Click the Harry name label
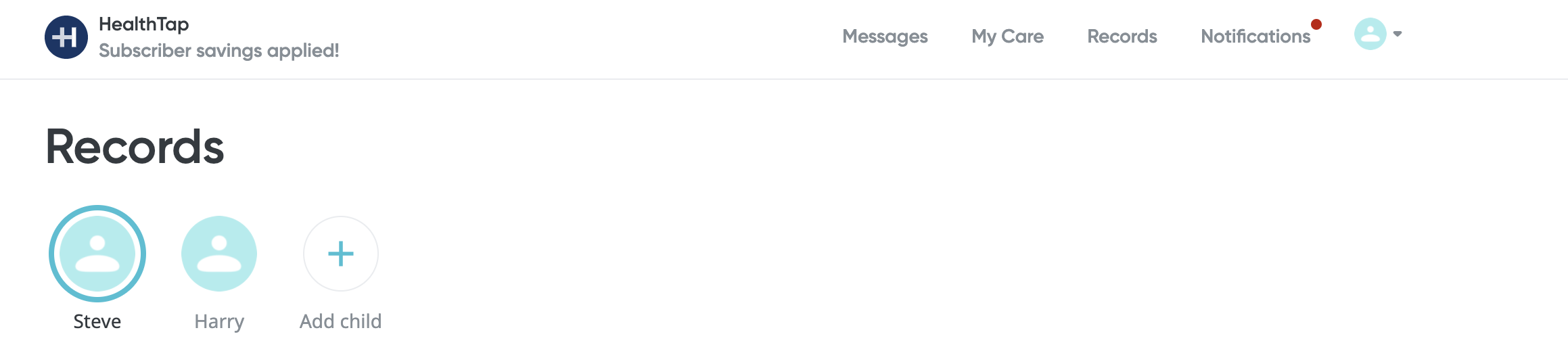The height and width of the screenshot is (345, 1568). [219, 322]
